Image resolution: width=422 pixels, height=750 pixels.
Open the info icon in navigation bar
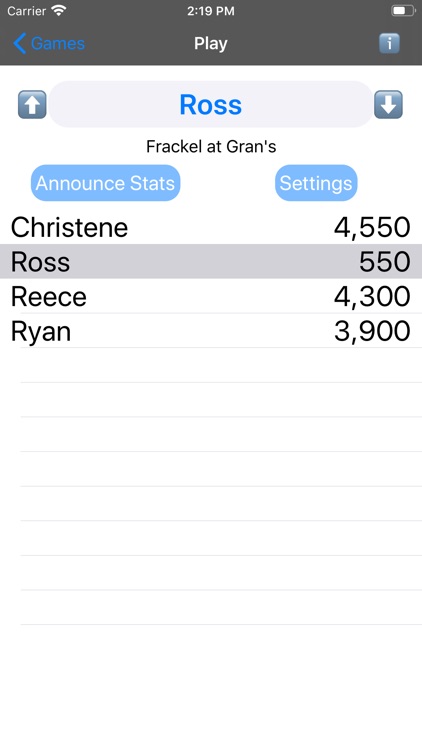click(389, 44)
